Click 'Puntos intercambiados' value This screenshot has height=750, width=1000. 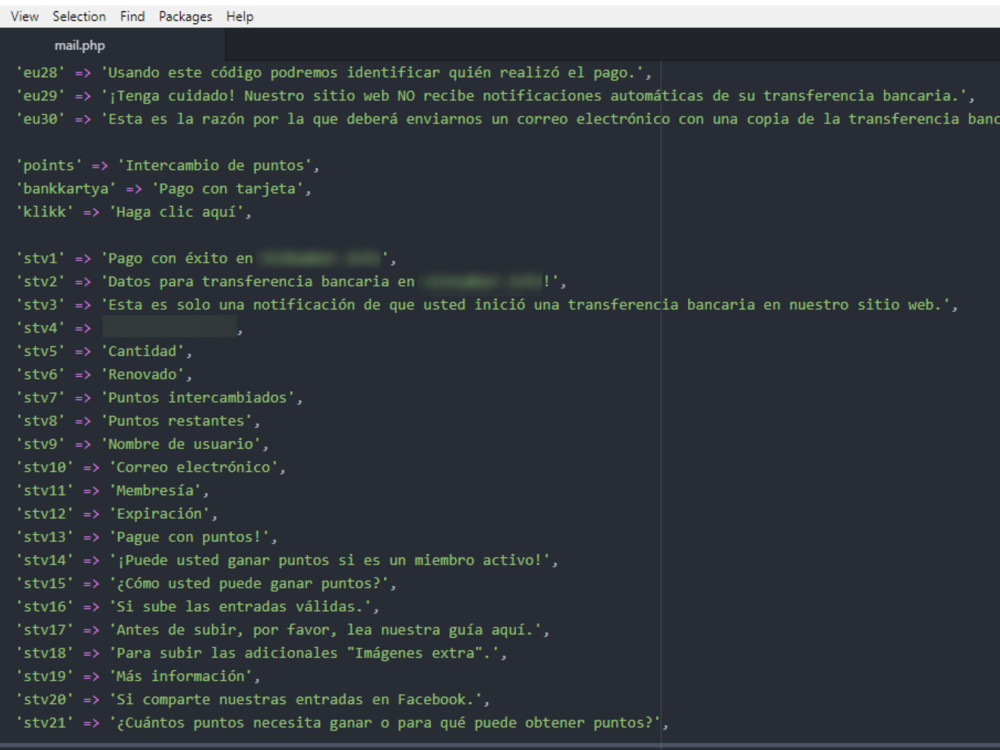(x=198, y=398)
